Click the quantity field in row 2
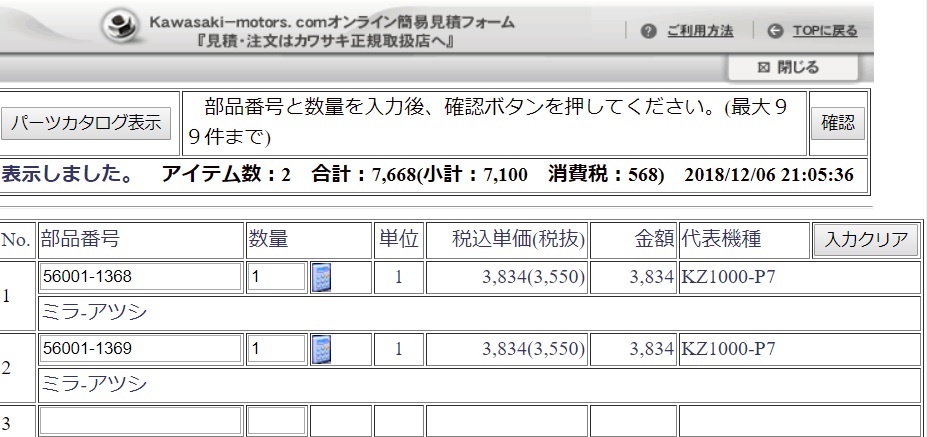This screenshot has height=437, width=927. (x=277, y=350)
